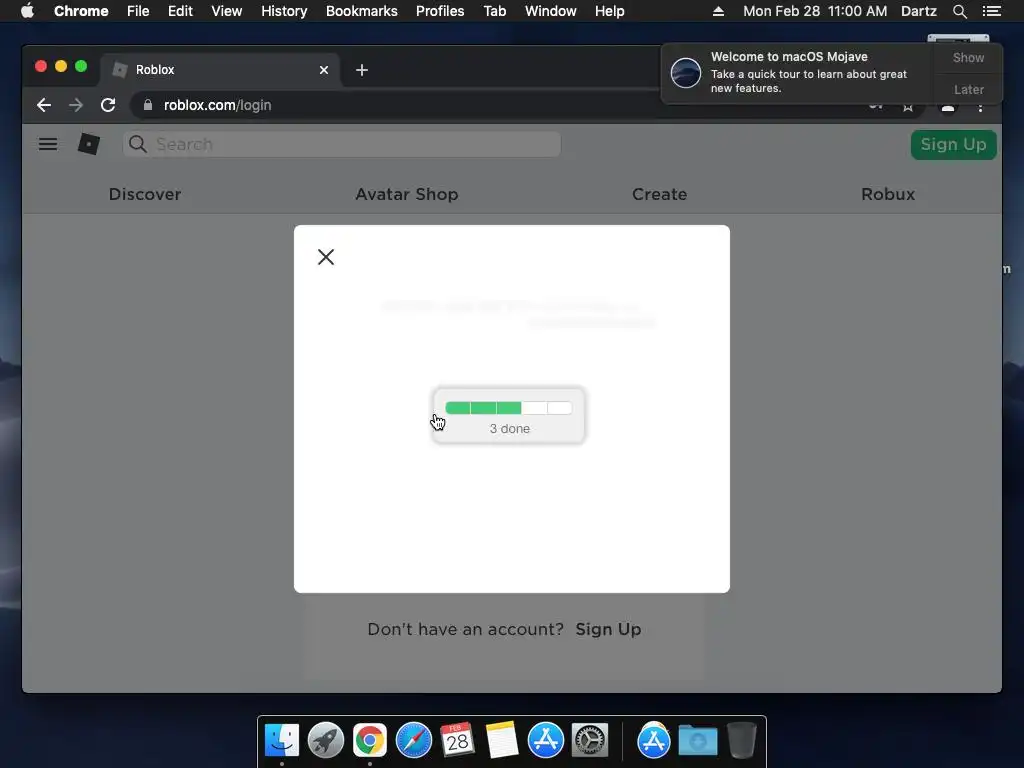This screenshot has width=1024, height=768.
Task: Open System Preferences from the Dock
Action: click(x=590, y=740)
